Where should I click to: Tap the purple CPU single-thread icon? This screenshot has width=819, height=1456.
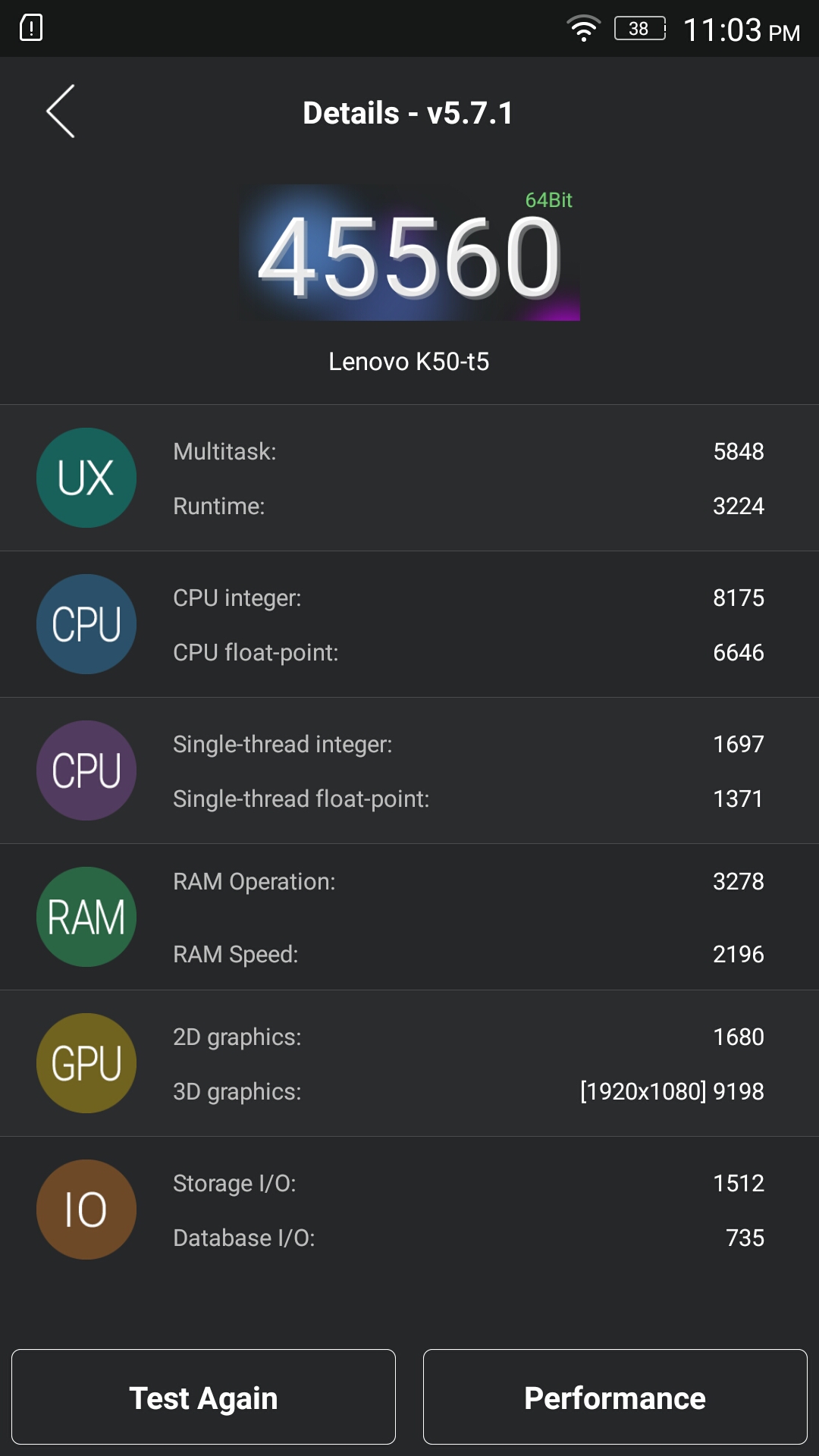point(86,770)
